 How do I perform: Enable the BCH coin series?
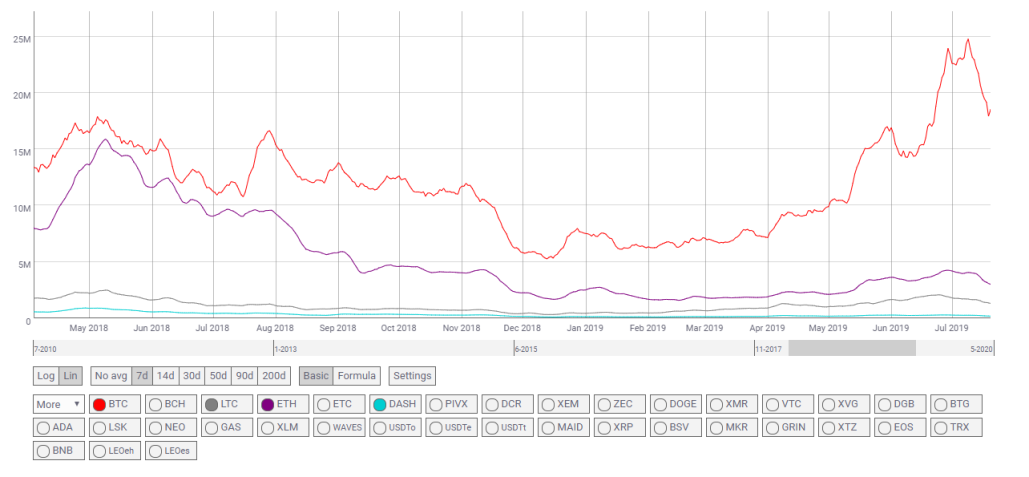click(169, 404)
